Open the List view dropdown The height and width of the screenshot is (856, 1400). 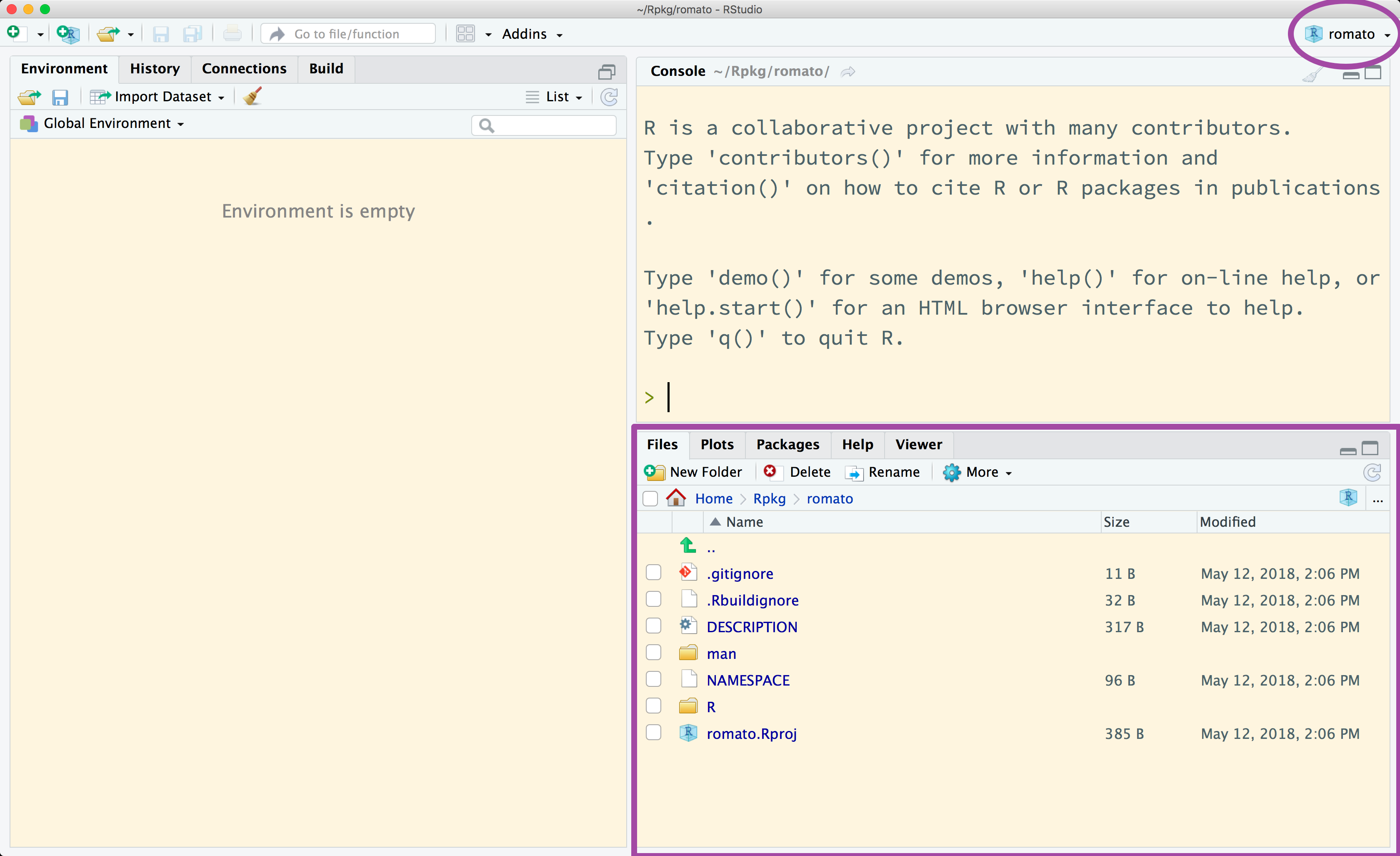click(554, 97)
